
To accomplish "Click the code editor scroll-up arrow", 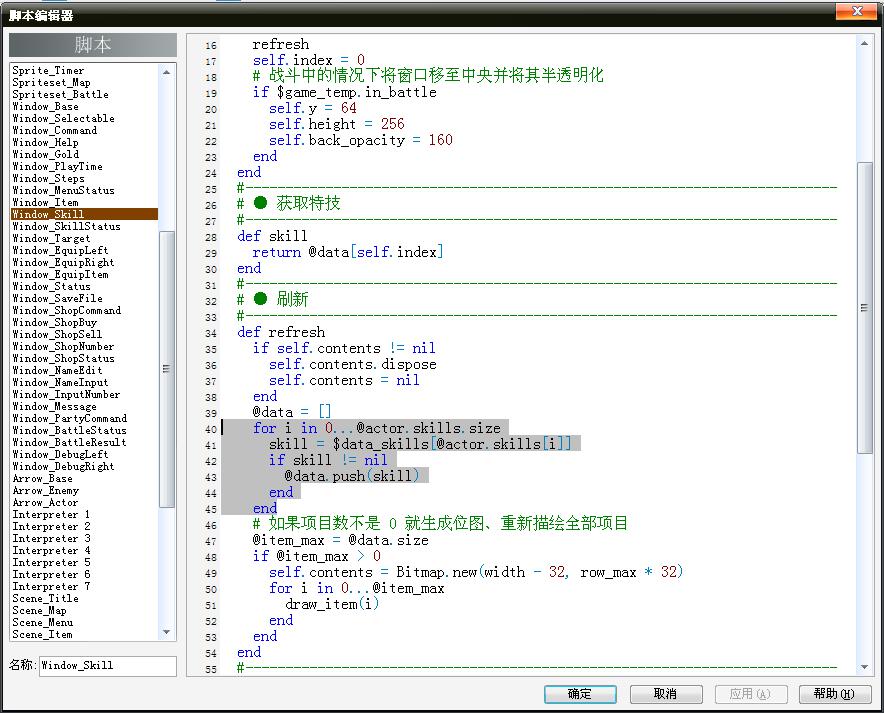I will tap(864, 43).
